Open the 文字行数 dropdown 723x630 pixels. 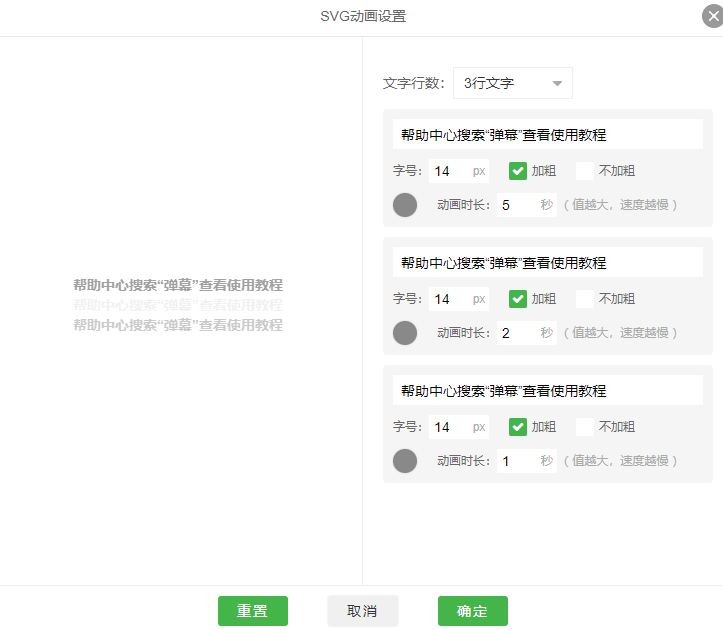click(x=512, y=84)
